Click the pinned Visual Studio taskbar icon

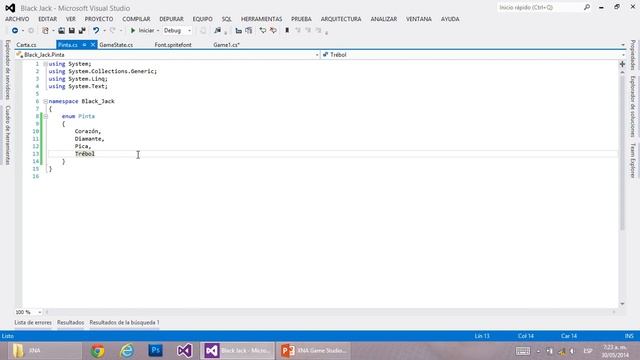coord(184,351)
